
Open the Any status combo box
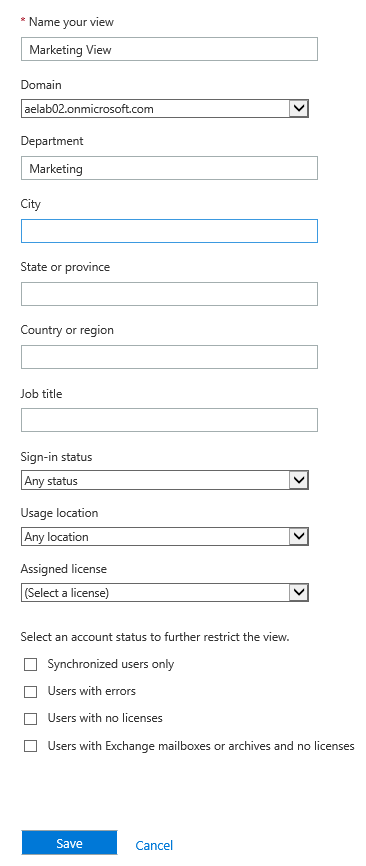pyautogui.click(x=165, y=480)
